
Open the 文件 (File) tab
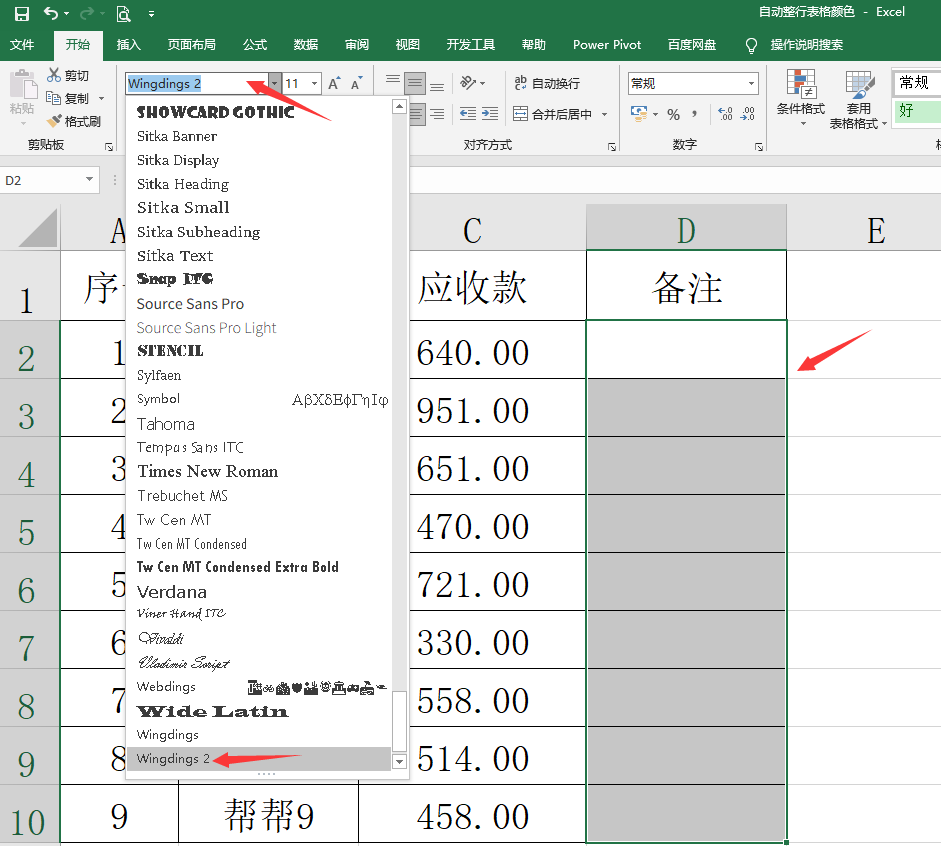tap(22, 45)
